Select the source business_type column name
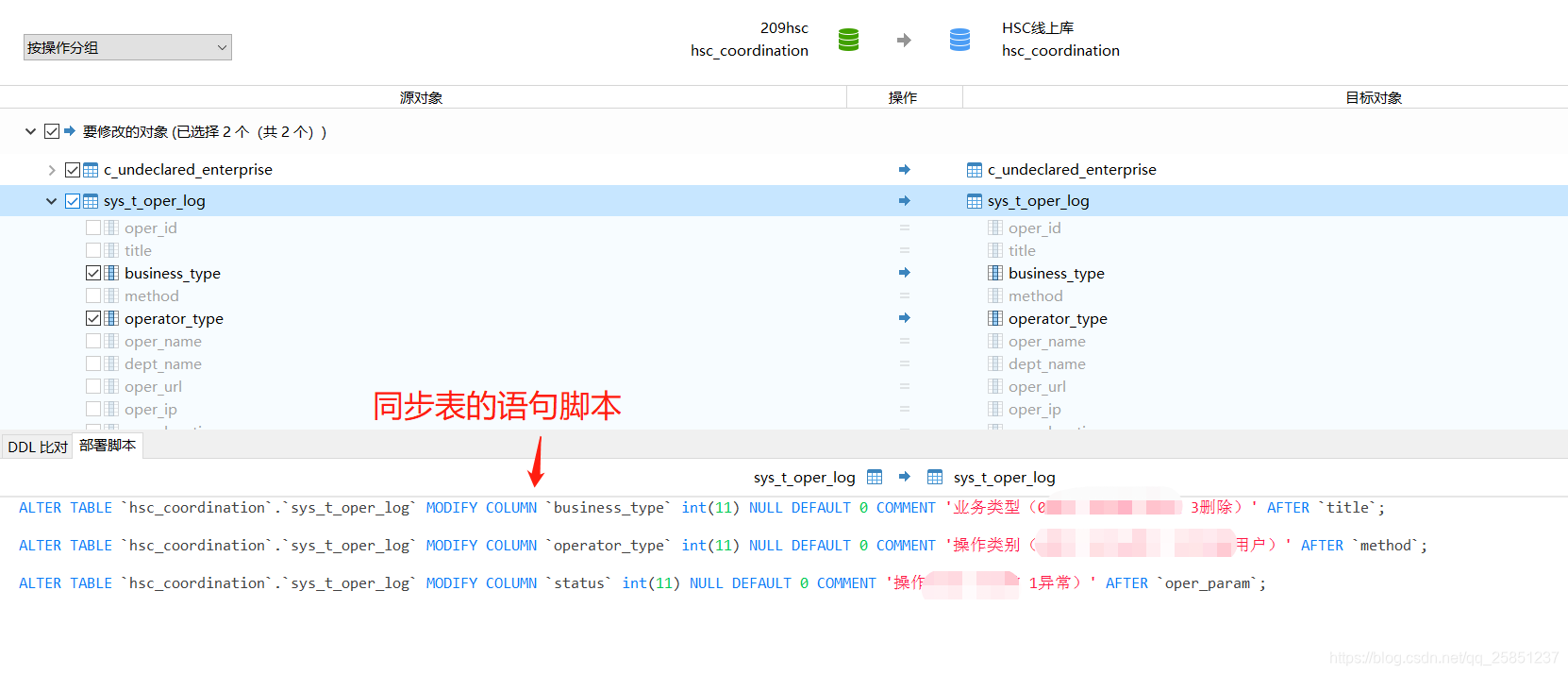Image resolution: width=1568 pixels, height=675 pixels. coord(173,273)
